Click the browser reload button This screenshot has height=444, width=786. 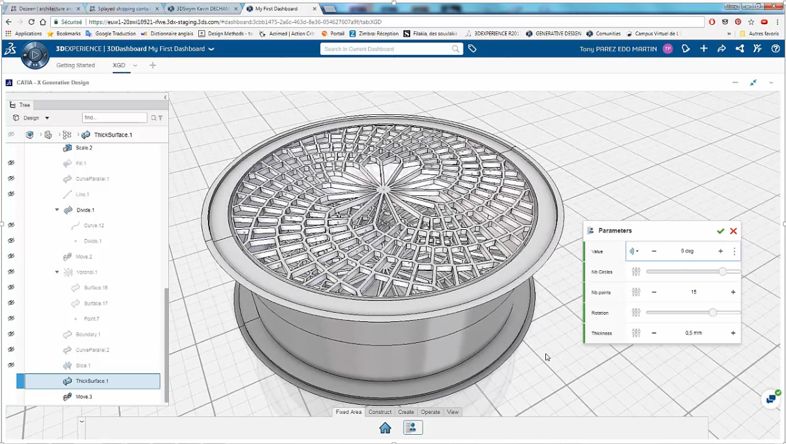[32, 22]
